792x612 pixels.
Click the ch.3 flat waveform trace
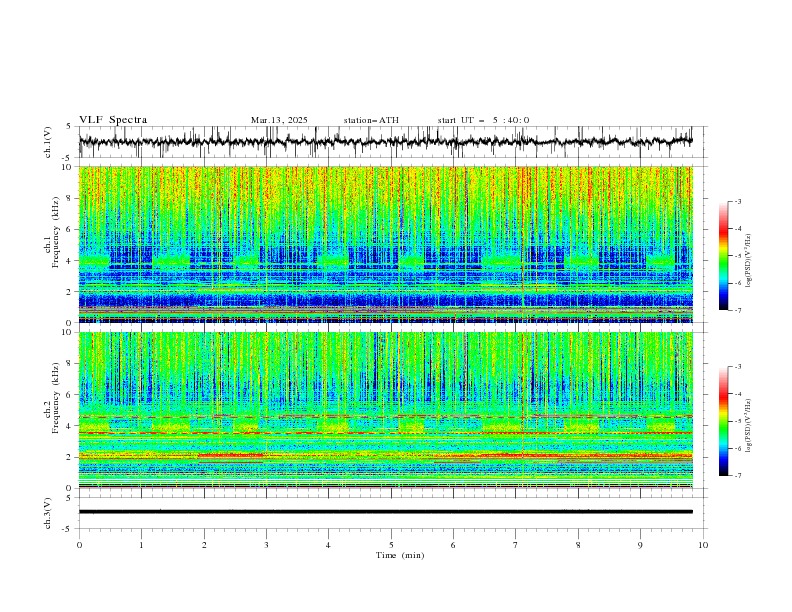(x=386, y=512)
